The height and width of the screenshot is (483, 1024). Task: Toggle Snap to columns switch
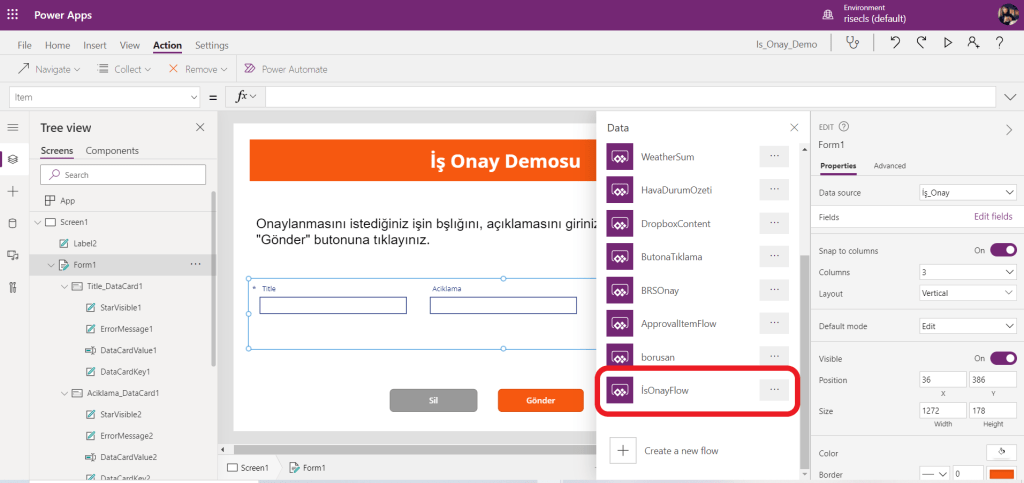(x=1003, y=250)
